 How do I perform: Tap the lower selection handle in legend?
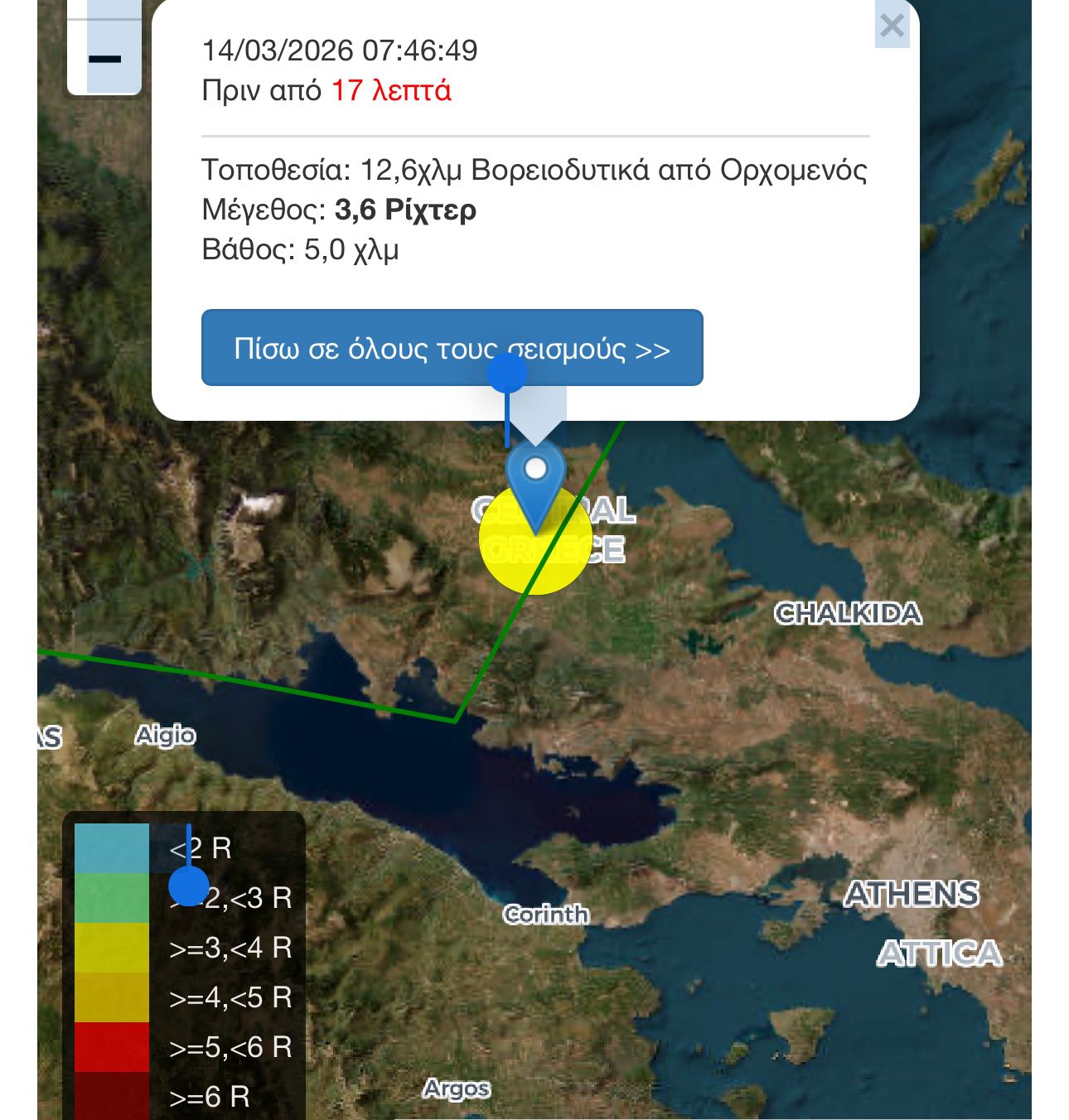(x=189, y=886)
